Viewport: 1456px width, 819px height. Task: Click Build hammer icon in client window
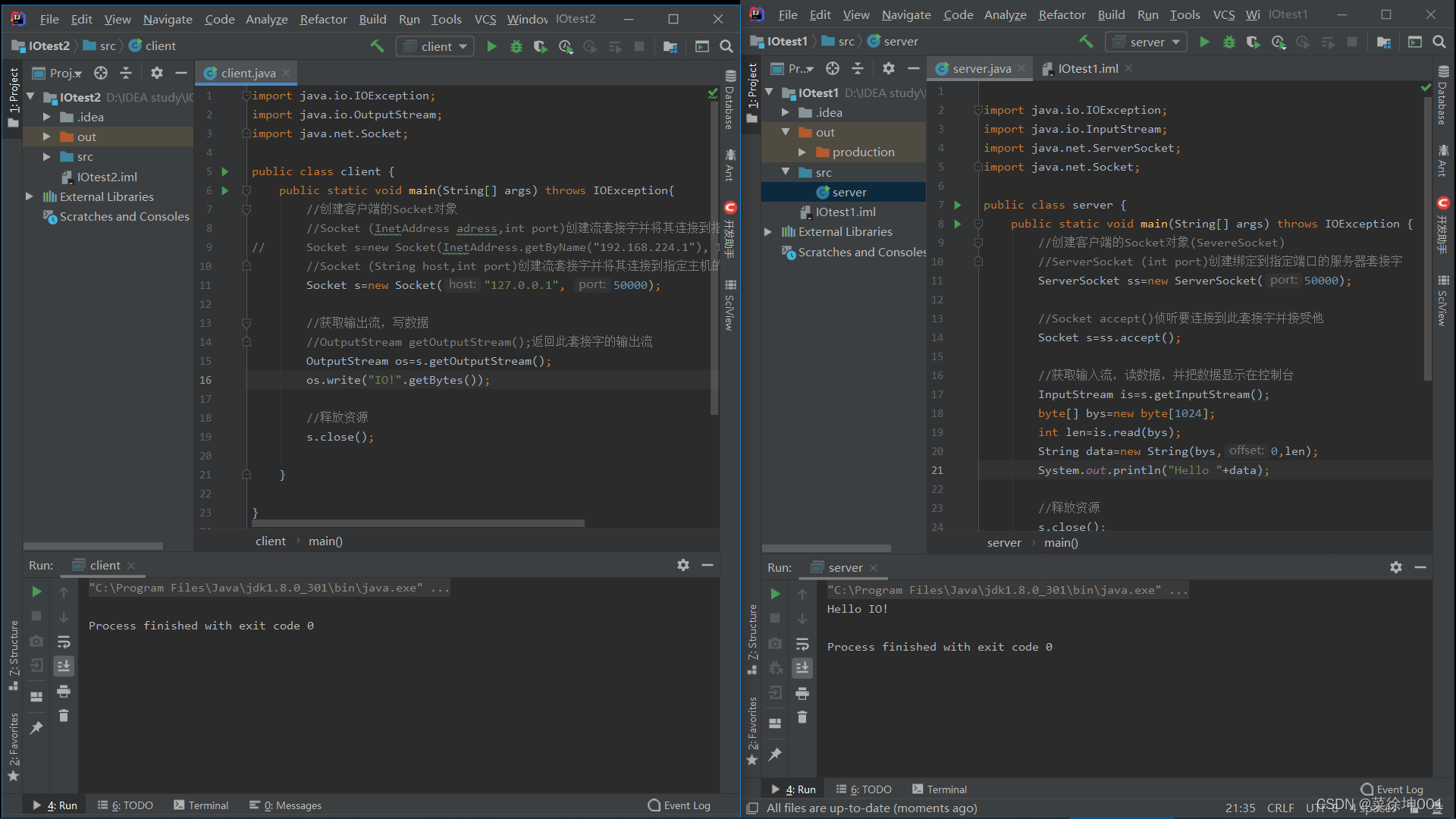pyautogui.click(x=377, y=47)
